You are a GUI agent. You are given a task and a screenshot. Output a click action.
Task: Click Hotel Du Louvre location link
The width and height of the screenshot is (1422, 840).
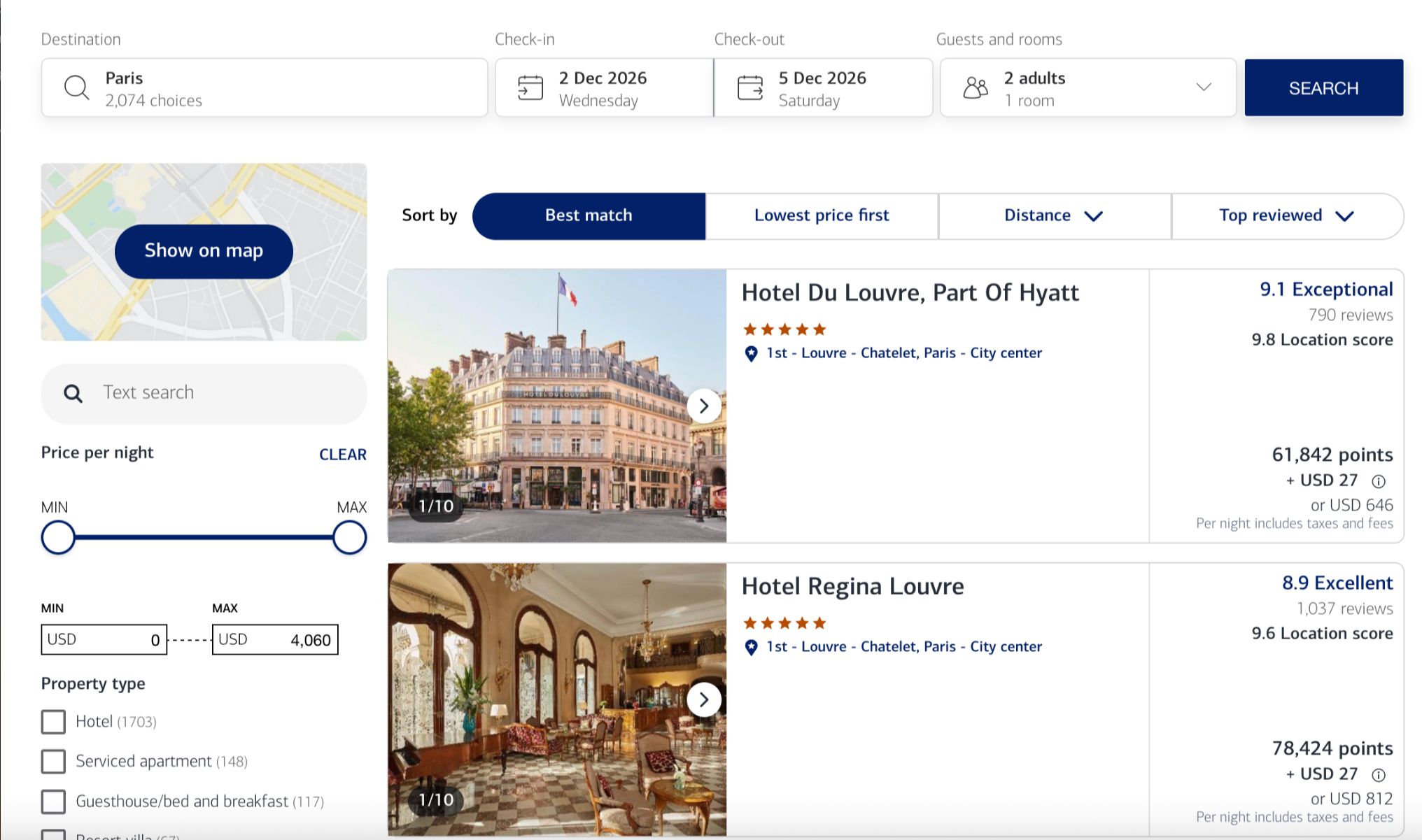pos(904,353)
